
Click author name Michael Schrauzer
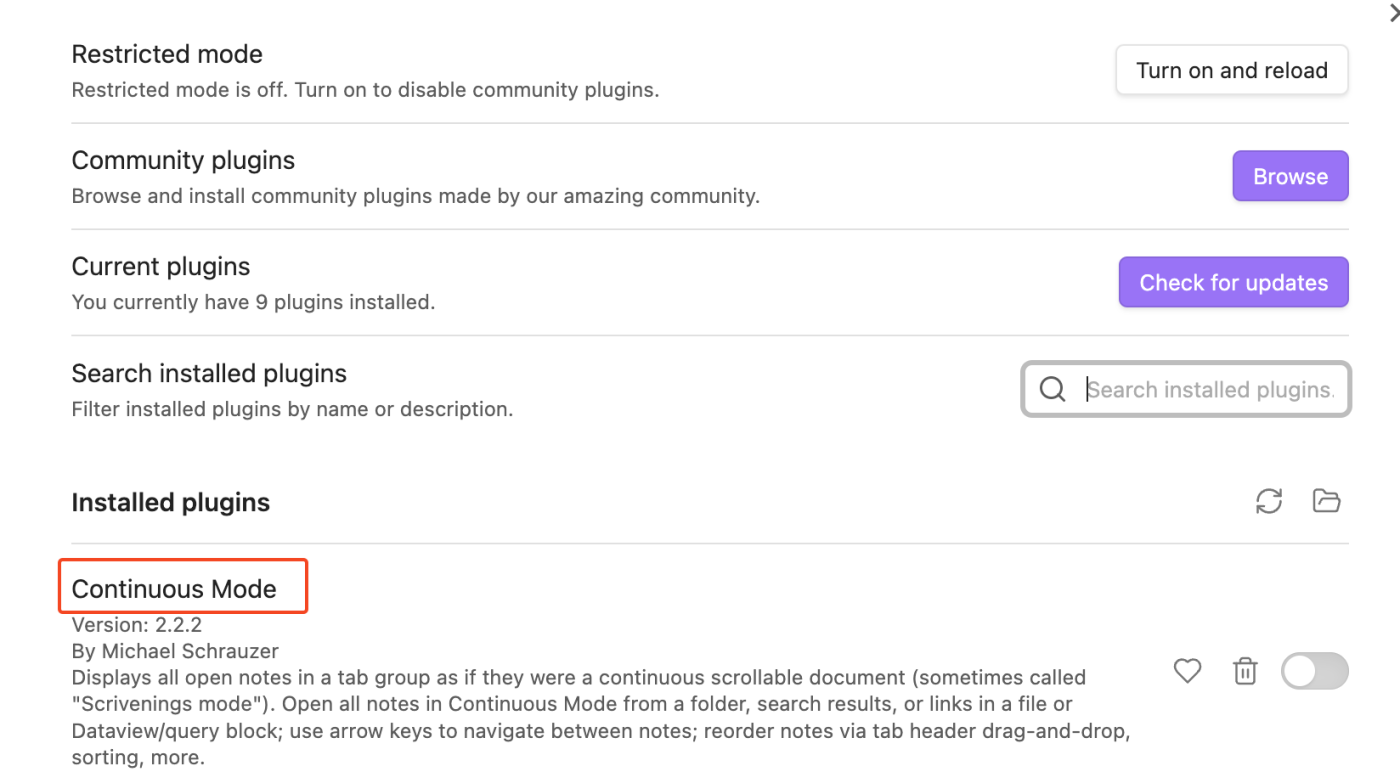(175, 651)
